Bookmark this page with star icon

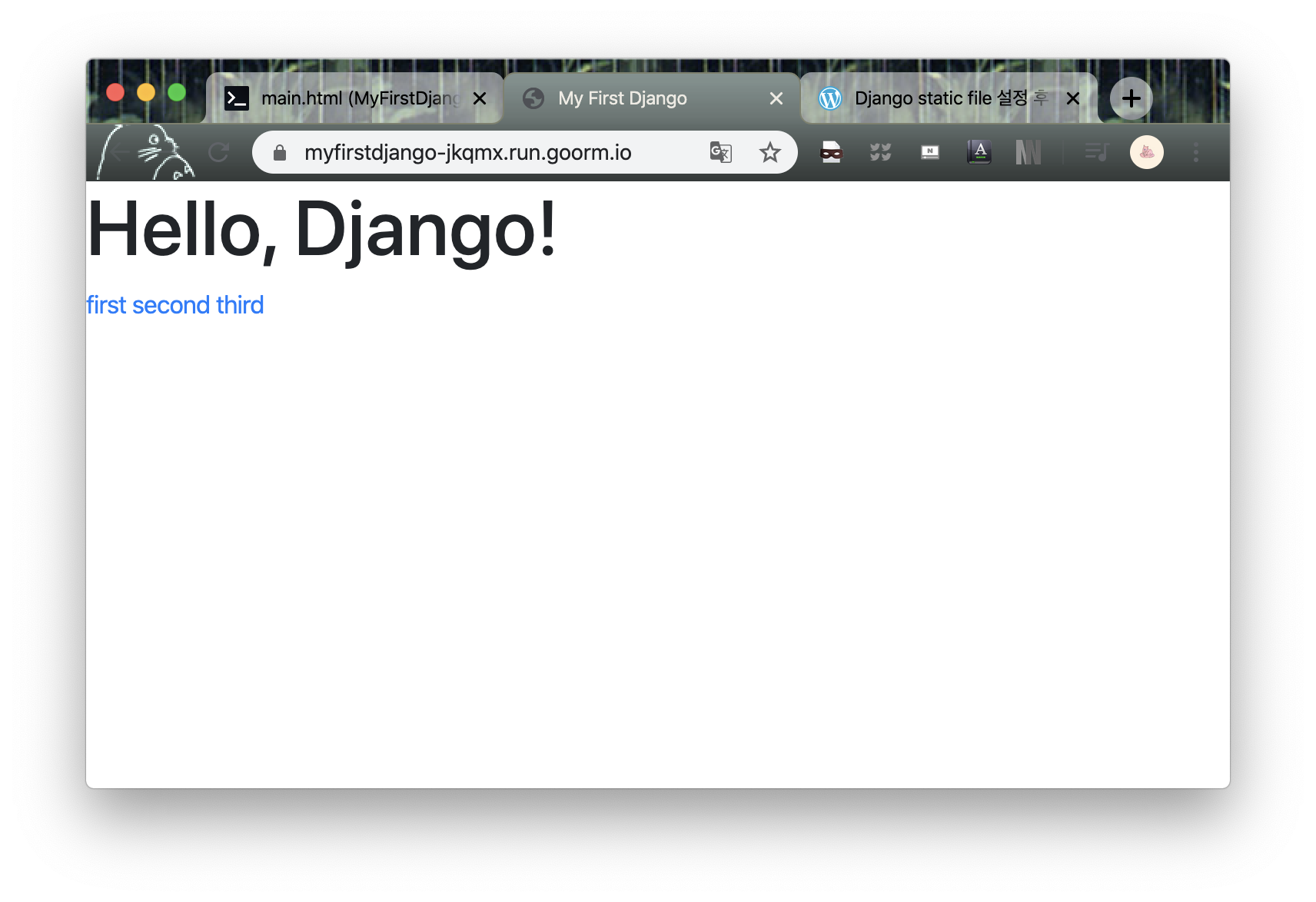[x=769, y=152]
